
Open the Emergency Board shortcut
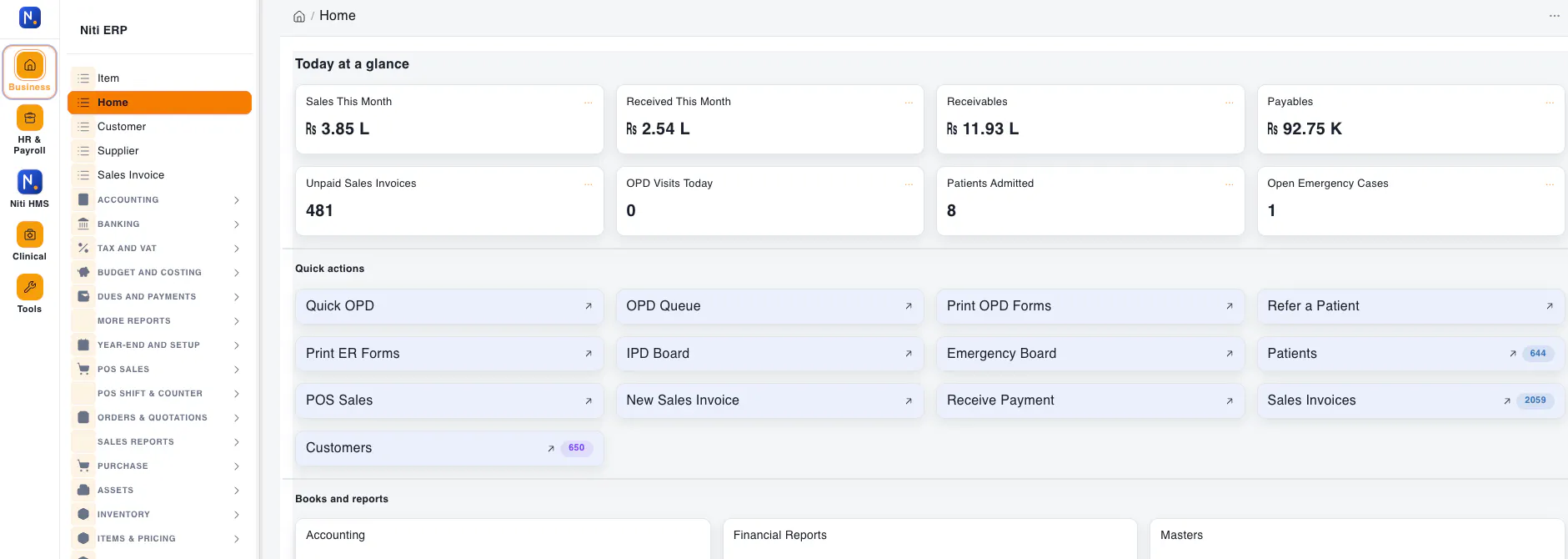point(1090,354)
